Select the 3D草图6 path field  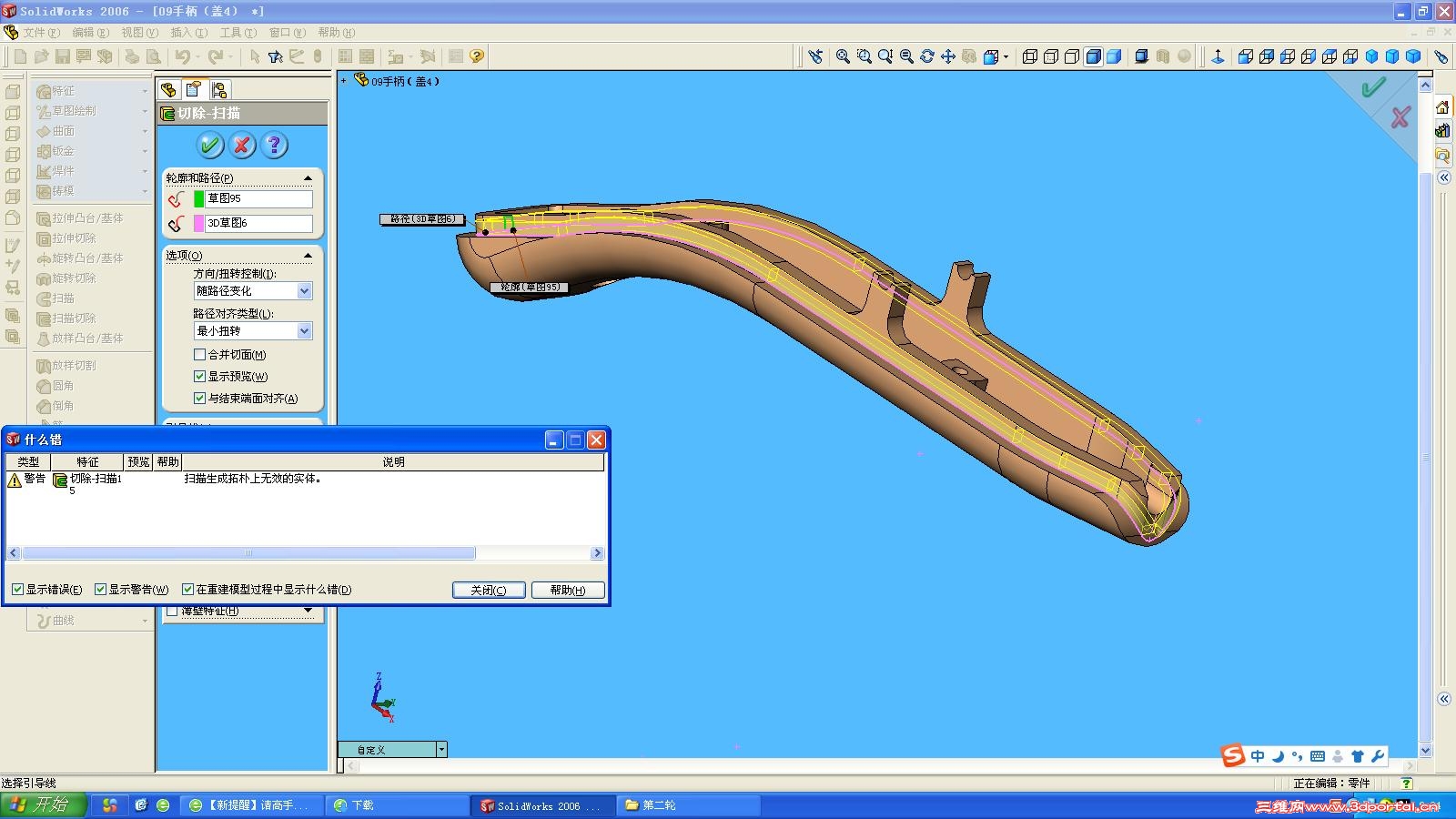[x=259, y=223]
